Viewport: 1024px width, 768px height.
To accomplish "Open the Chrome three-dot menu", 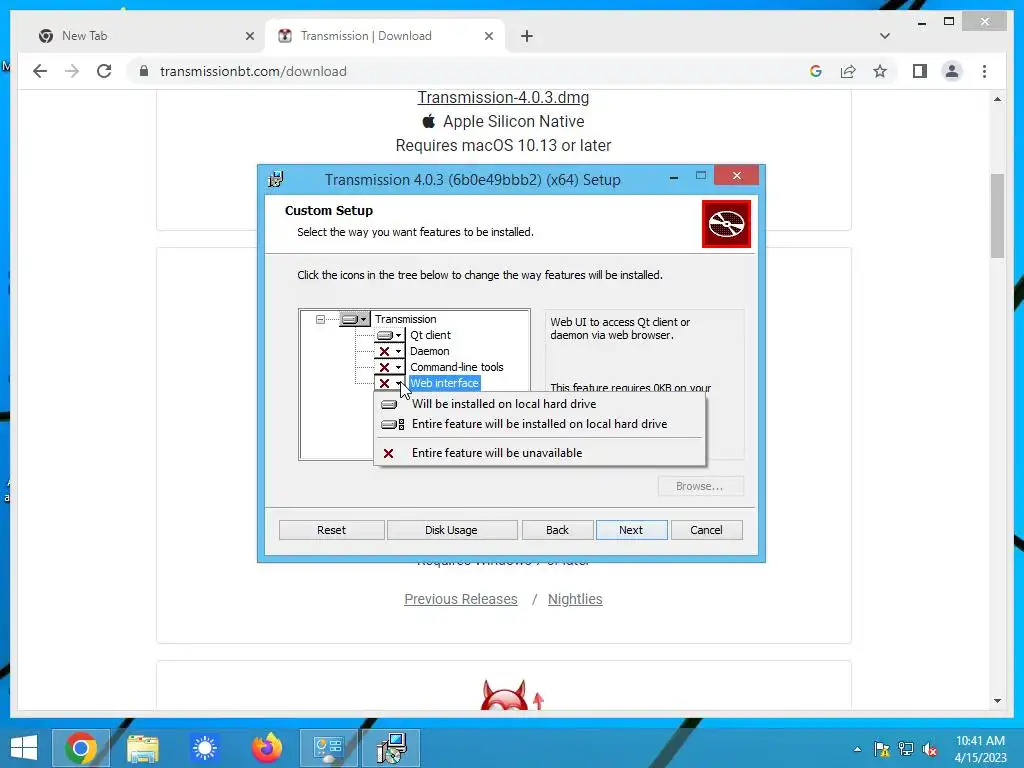I will [x=984, y=71].
